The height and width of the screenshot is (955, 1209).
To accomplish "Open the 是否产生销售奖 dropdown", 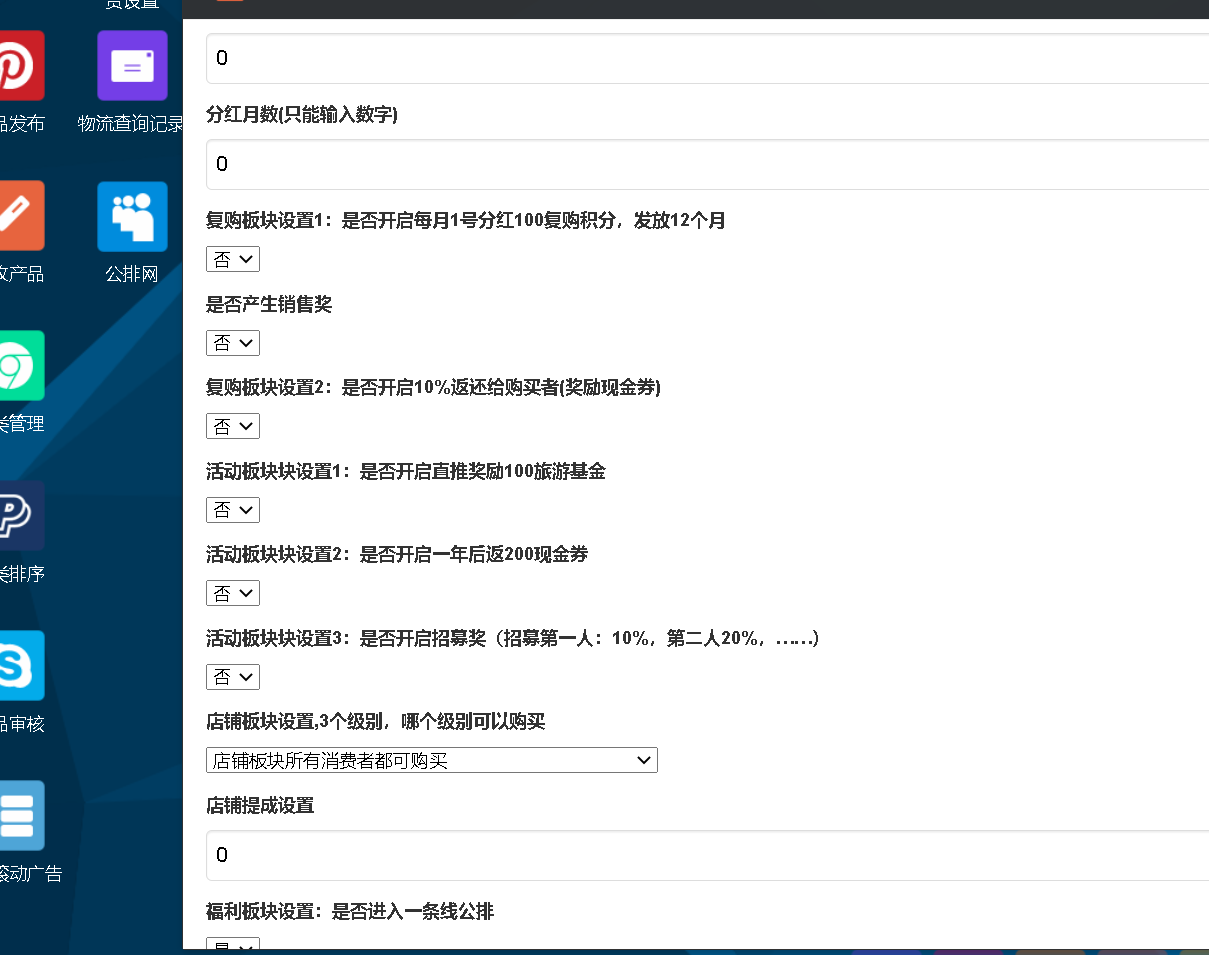I will [233, 343].
